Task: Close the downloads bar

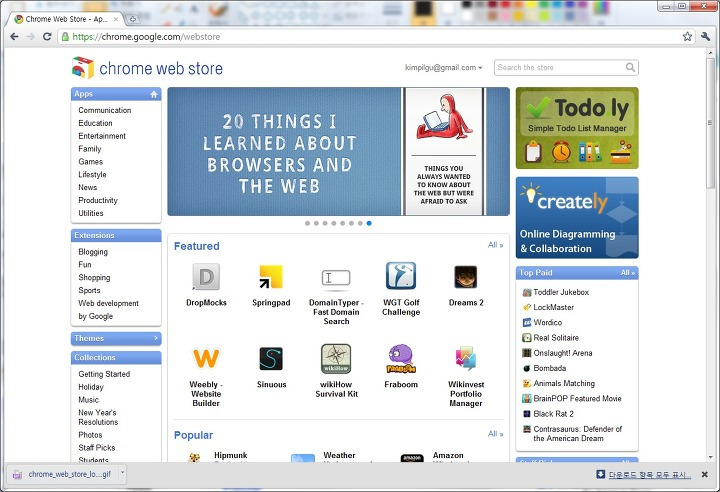Action: pyautogui.click(x=704, y=475)
